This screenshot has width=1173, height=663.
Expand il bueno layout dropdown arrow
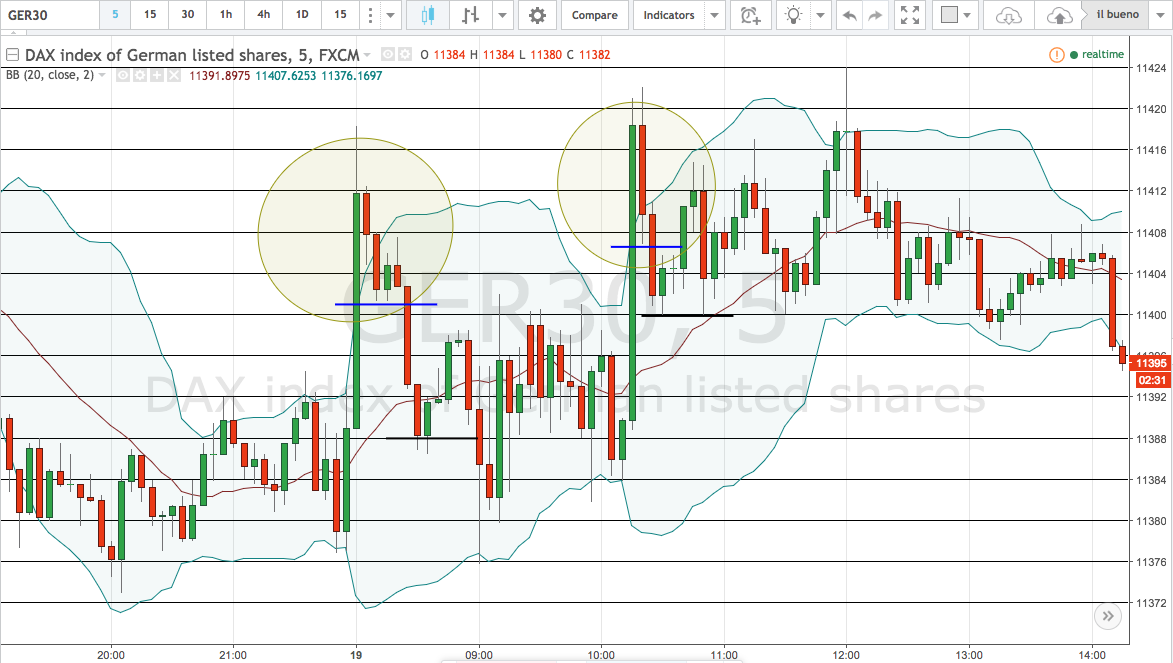(x=1161, y=15)
